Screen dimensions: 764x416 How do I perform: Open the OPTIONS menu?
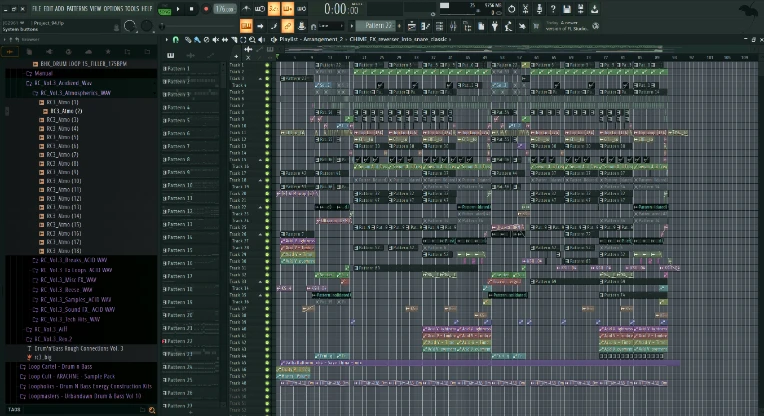point(112,8)
